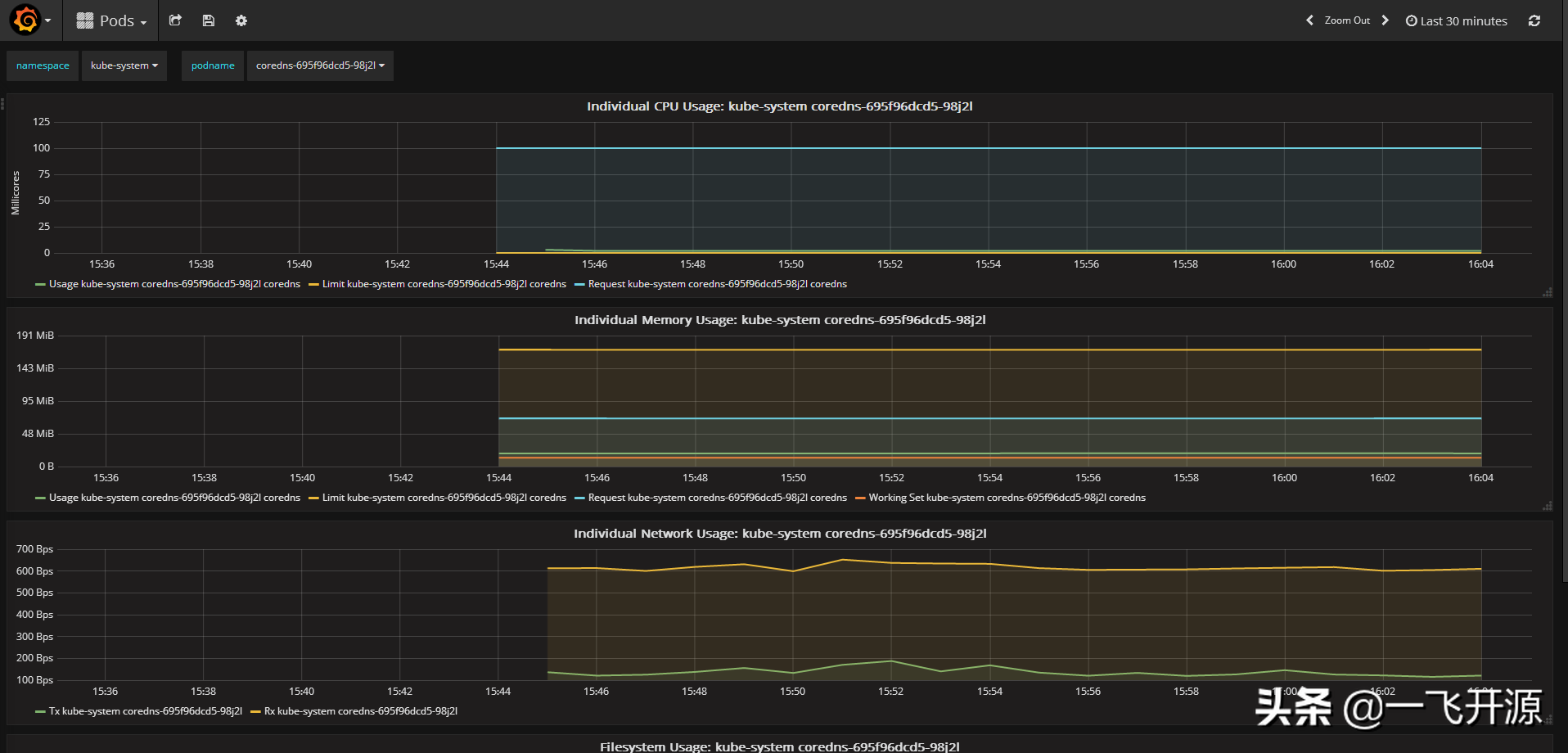
Task: Toggle the Memory Usage coredns legend series
Action: [x=174, y=498]
